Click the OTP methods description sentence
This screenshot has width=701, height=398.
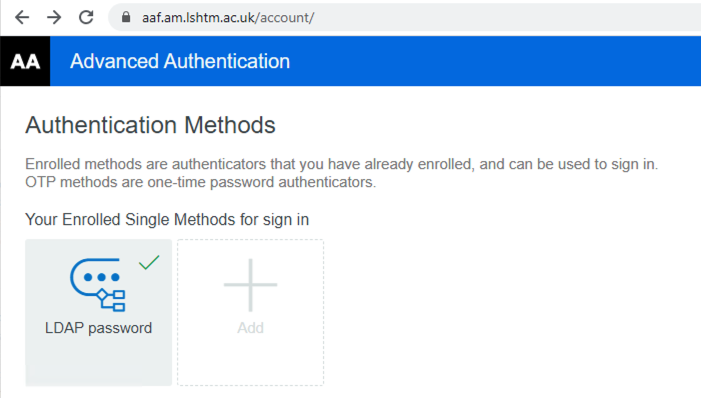[x=201, y=182]
